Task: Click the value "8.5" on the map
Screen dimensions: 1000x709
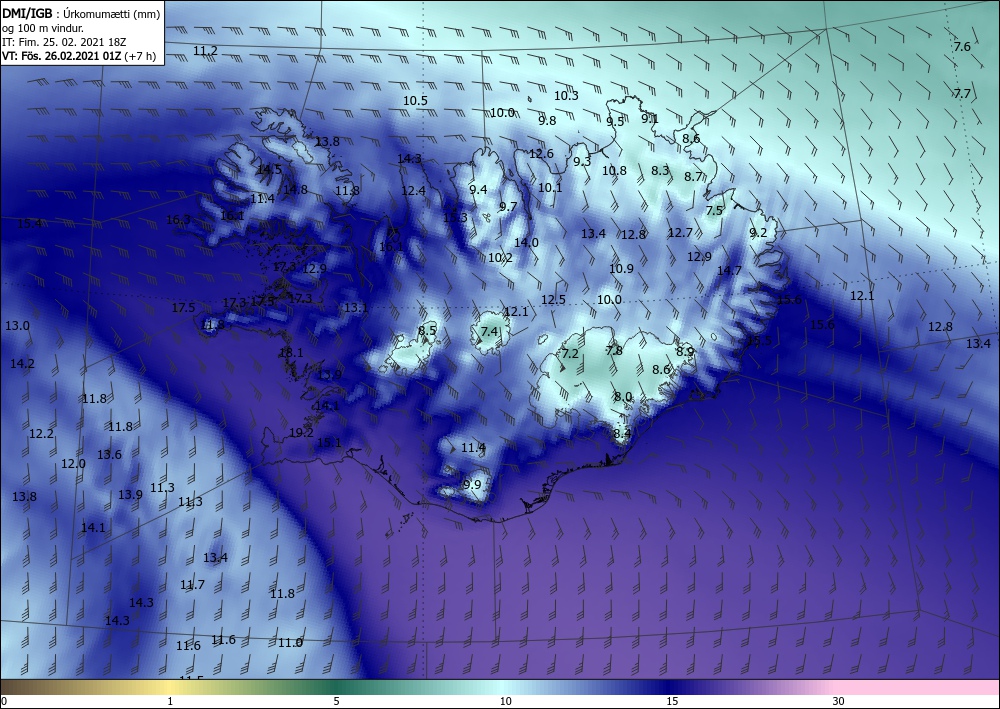Action: coord(427,331)
